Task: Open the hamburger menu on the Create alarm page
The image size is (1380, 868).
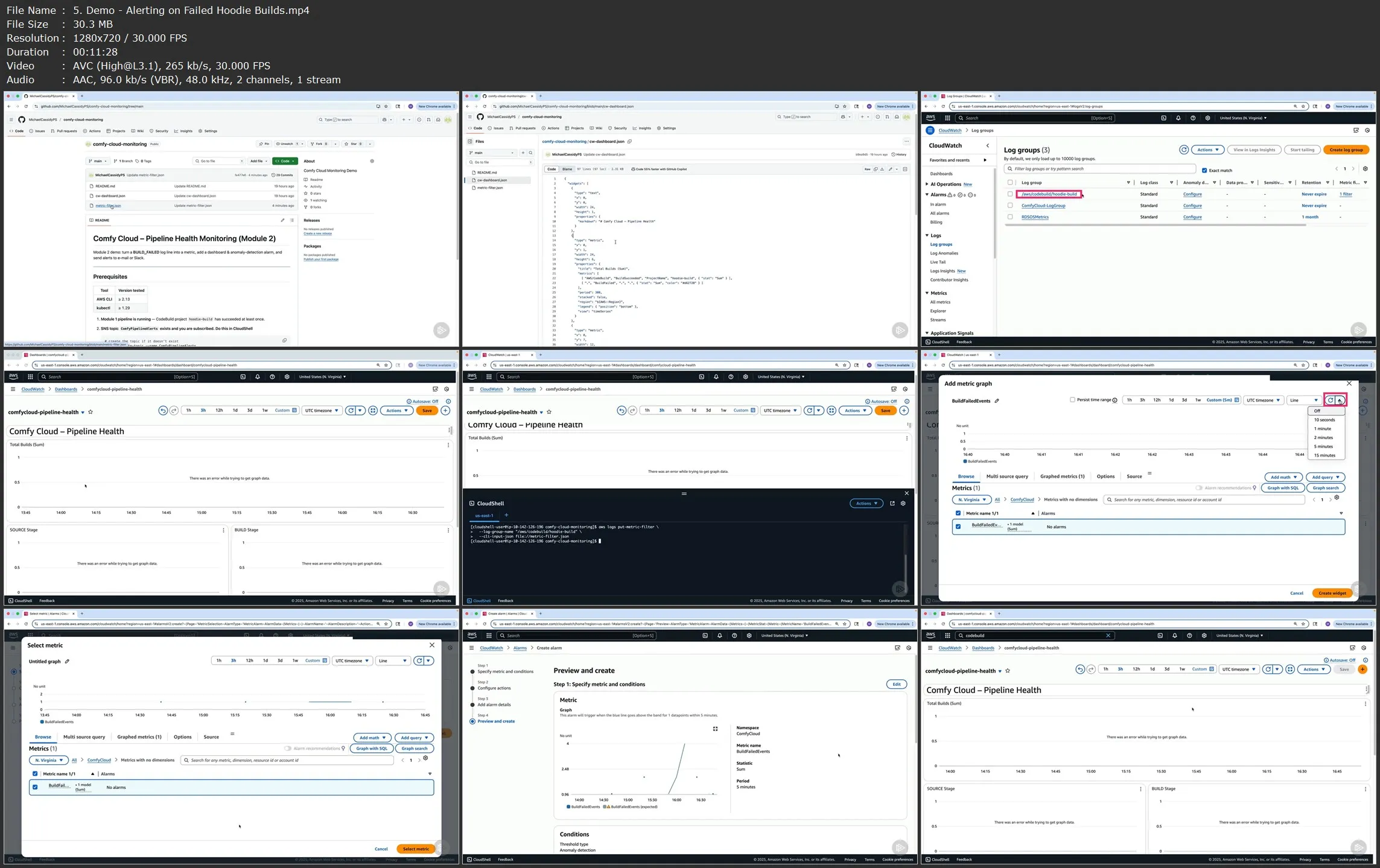Action: [x=471, y=648]
